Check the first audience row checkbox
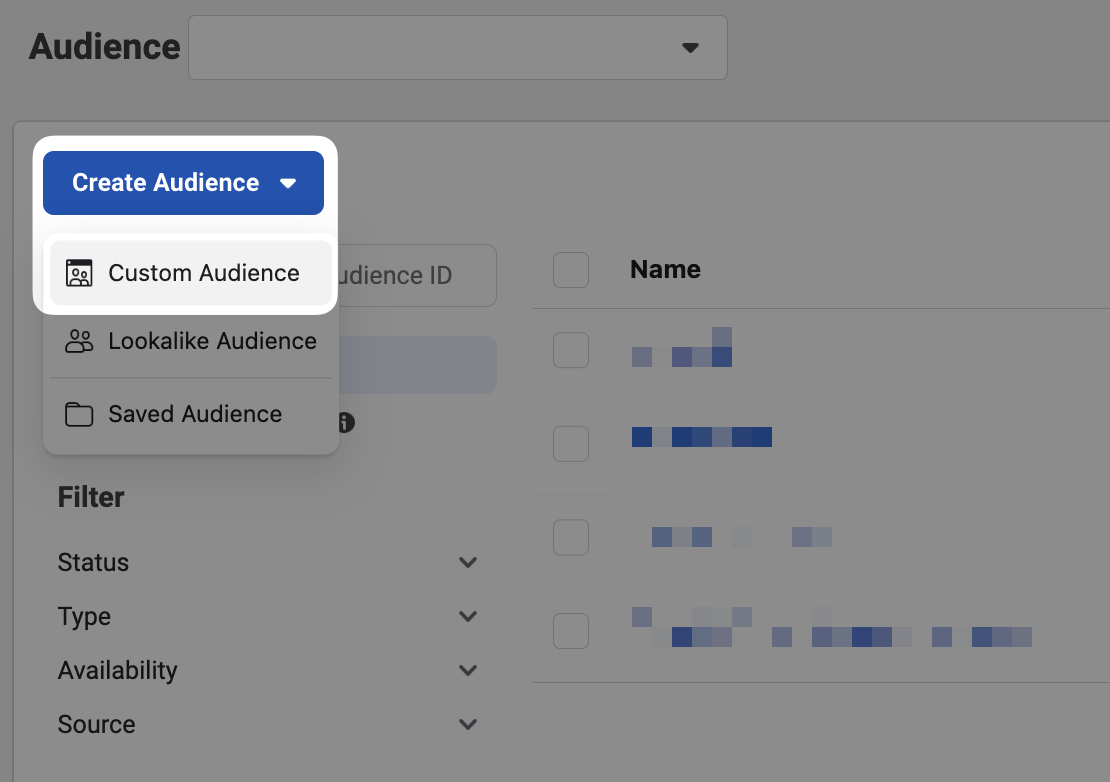The width and height of the screenshot is (1110, 782). (571, 350)
